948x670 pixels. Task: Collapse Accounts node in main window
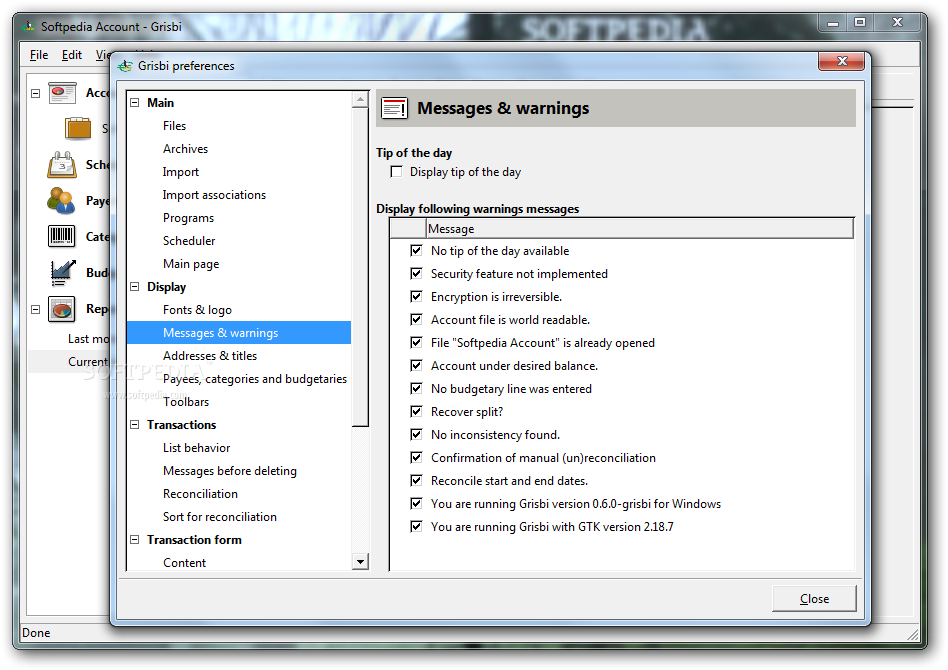pos(36,94)
